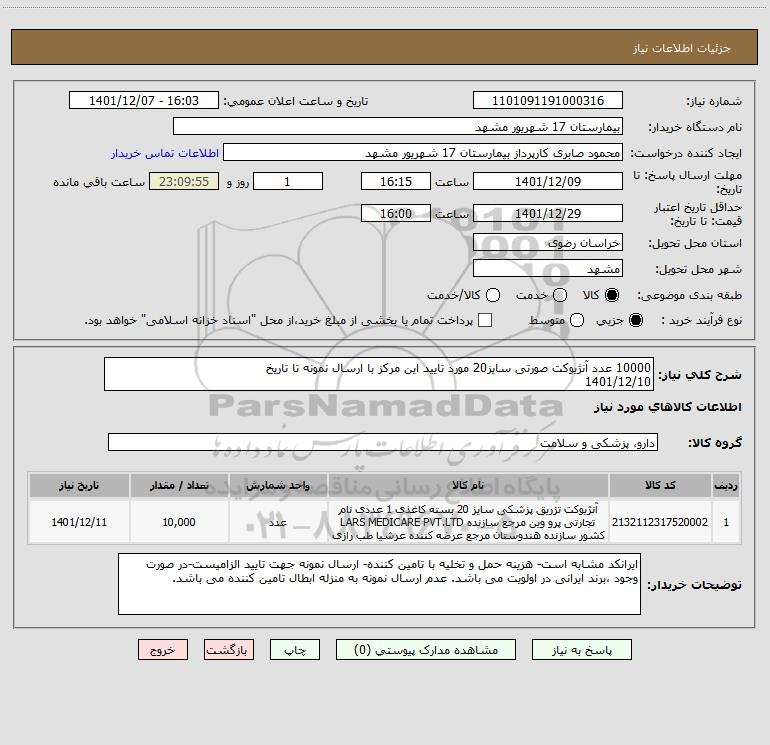This screenshot has width=770, height=745.
Task: Select the جزیی purchase type radio
Action: (x=635, y=320)
